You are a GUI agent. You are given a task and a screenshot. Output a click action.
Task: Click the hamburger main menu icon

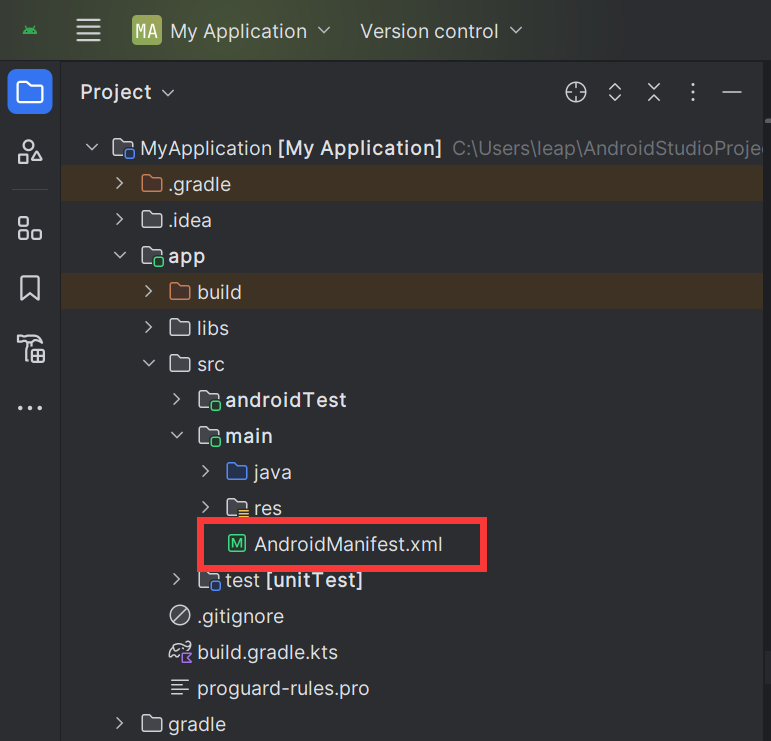click(x=89, y=31)
